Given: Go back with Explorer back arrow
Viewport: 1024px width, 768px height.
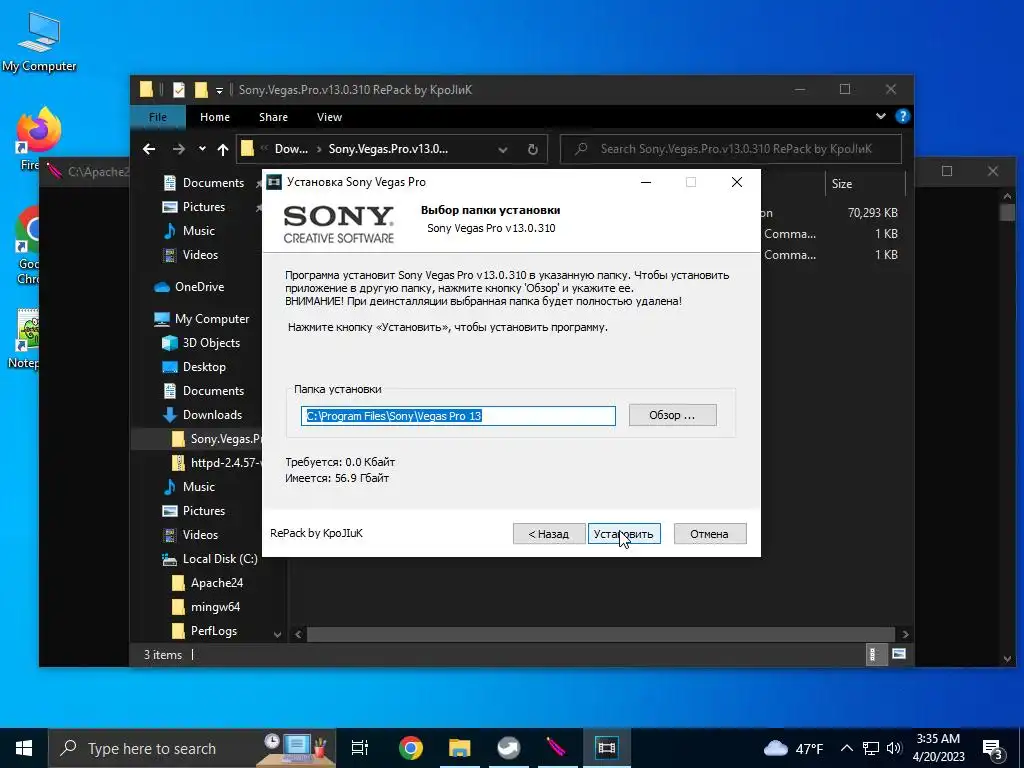Looking at the screenshot, I should click(149, 150).
